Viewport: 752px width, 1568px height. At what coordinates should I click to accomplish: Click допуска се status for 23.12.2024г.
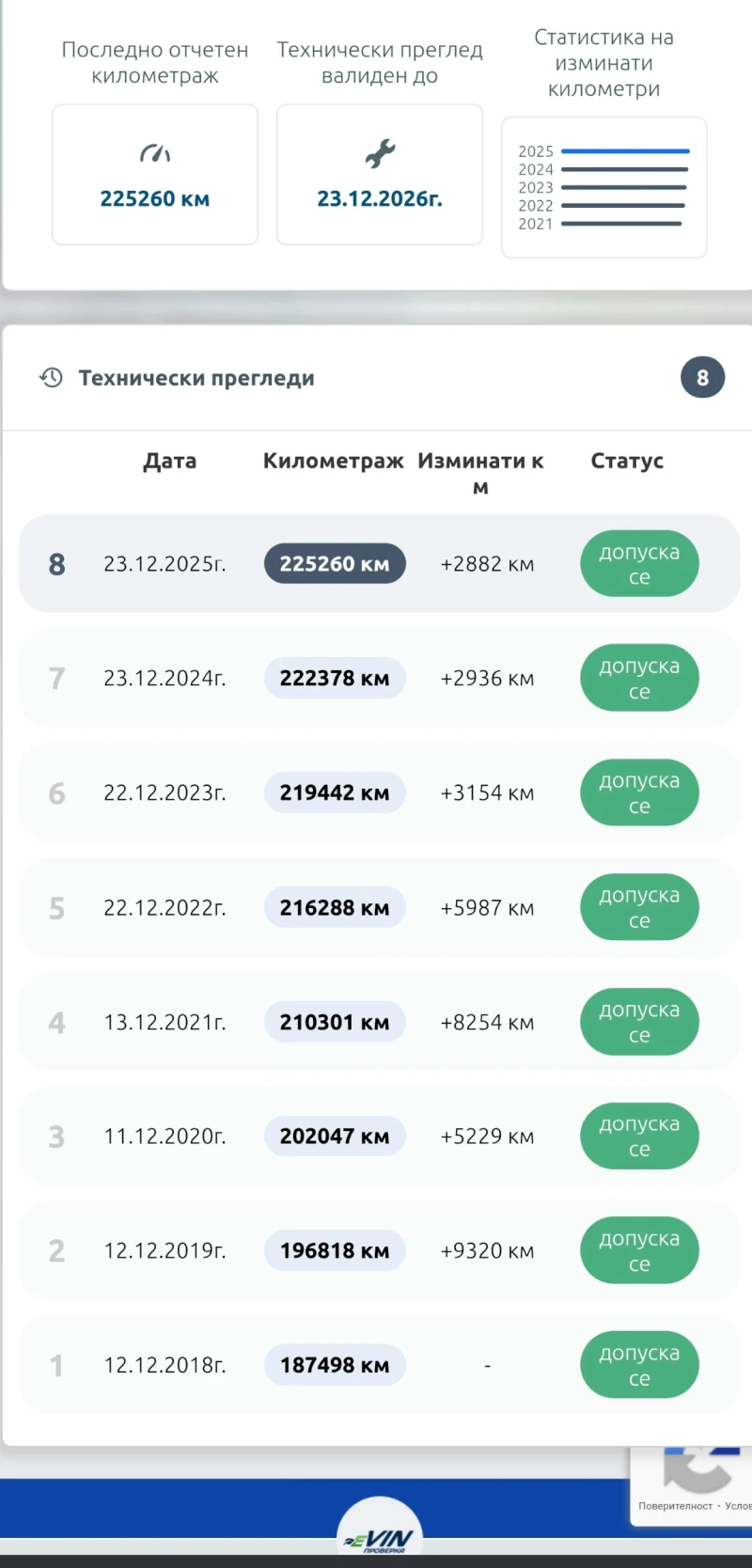point(639,679)
